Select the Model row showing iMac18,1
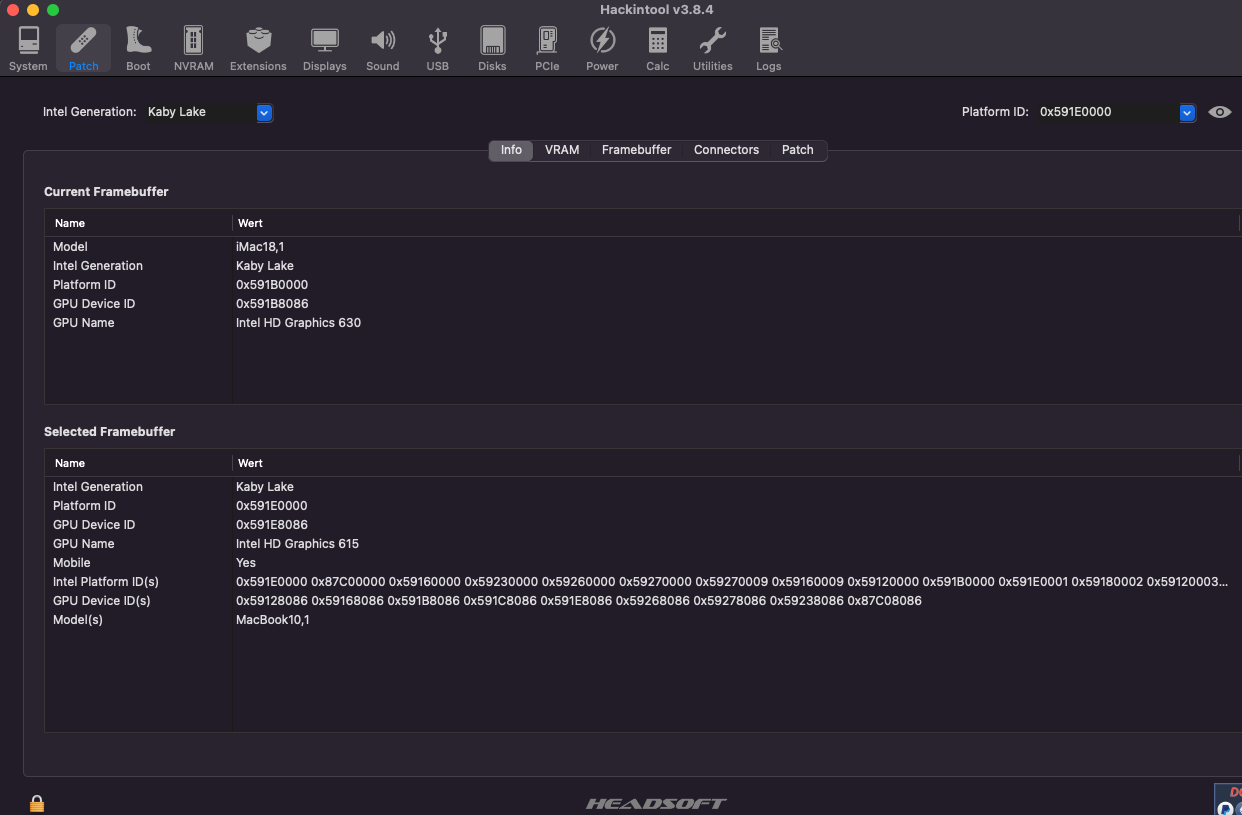The height and width of the screenshot is (815, 1242). coord(643,247)
